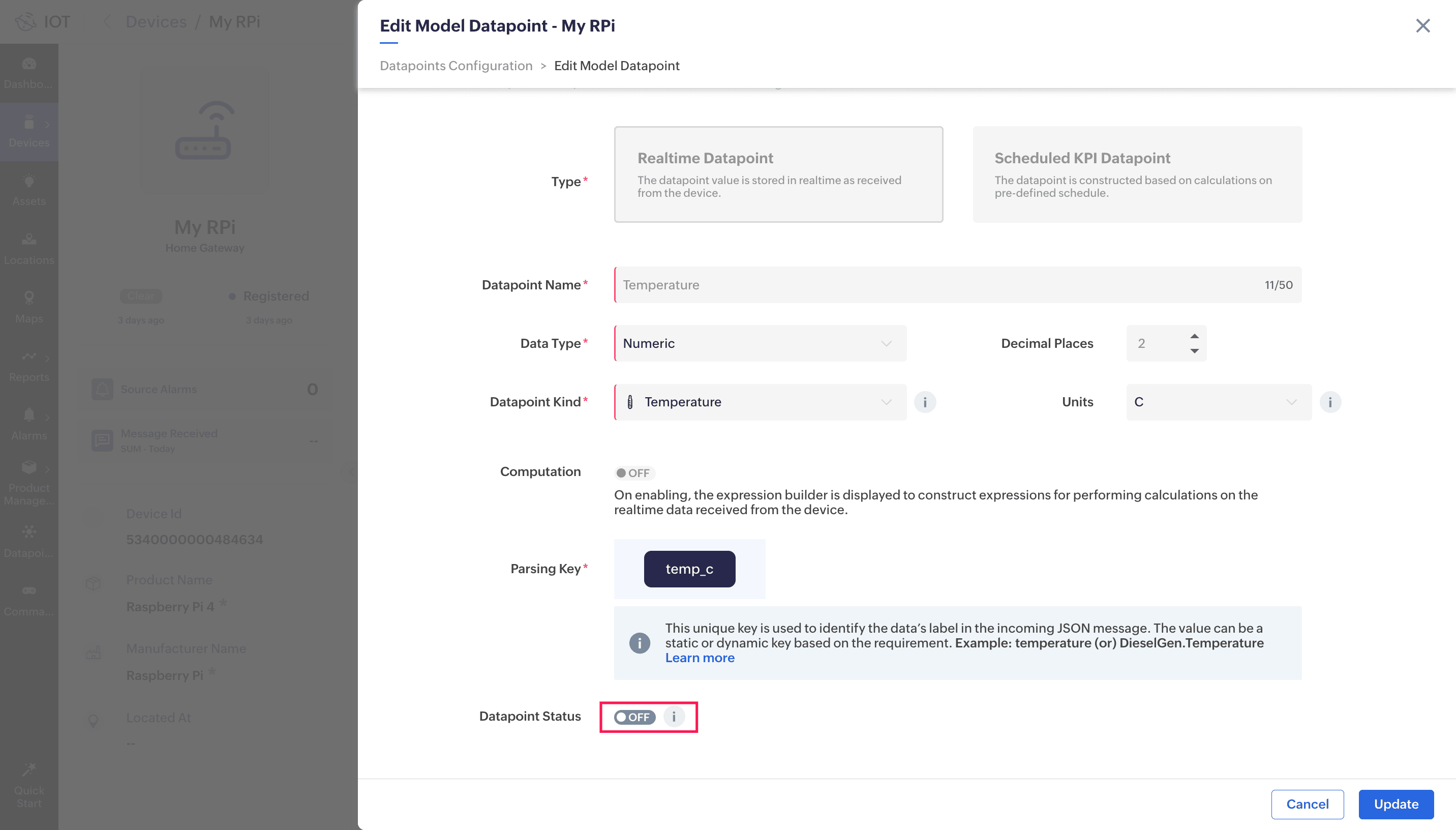Open Reports in the left sidebar
The image size is (1456, 830).
(x=28, y=366)
